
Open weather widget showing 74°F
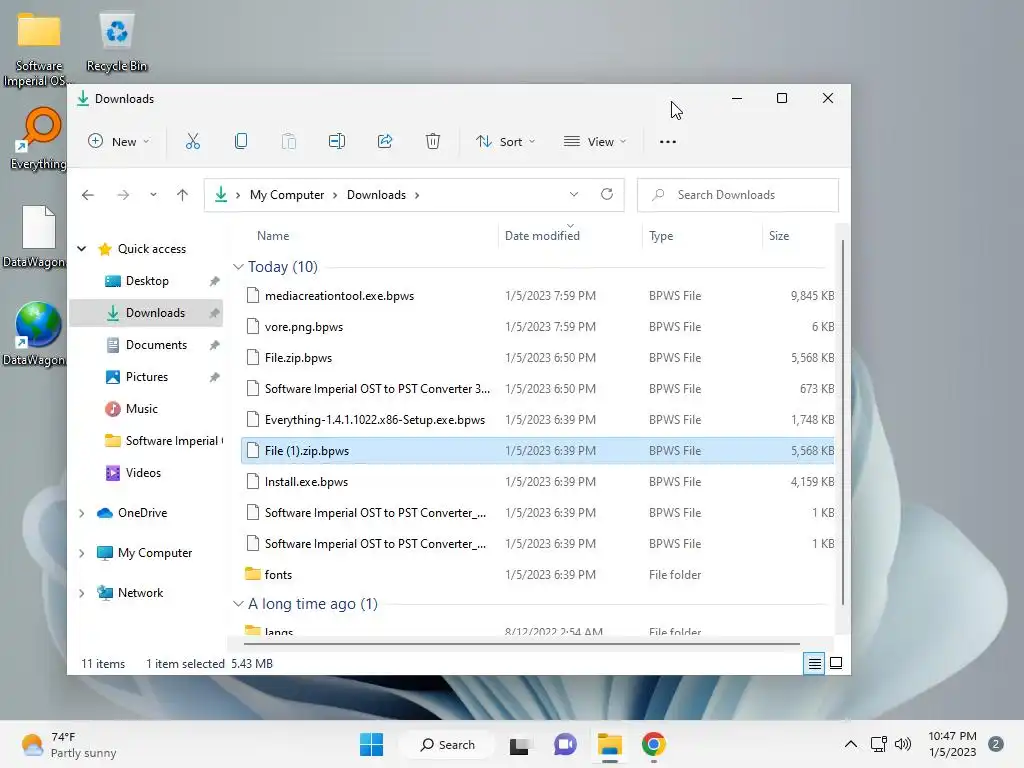(68, 744)
